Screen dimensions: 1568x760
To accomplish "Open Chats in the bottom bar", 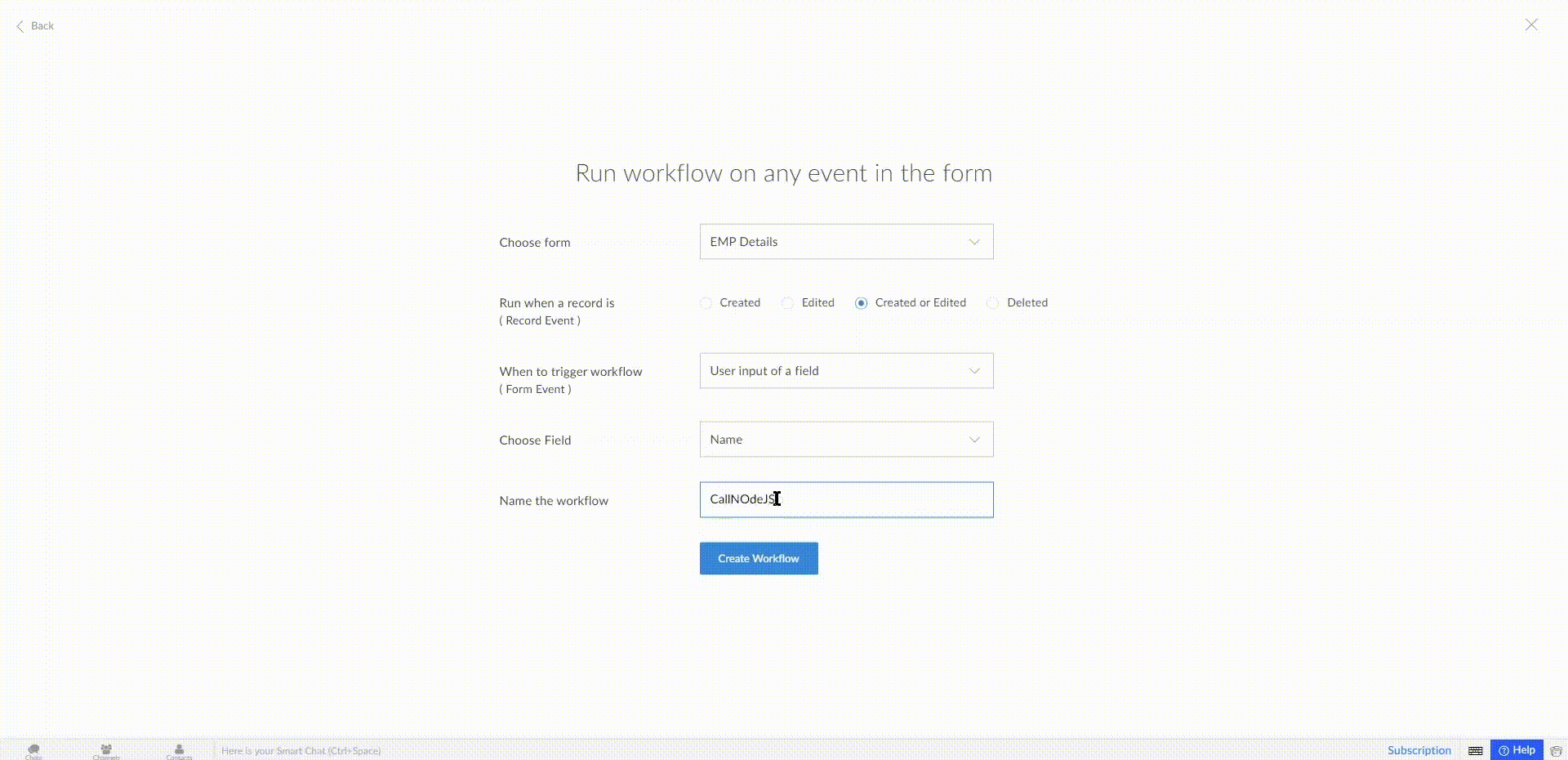I will coord(33,750).
